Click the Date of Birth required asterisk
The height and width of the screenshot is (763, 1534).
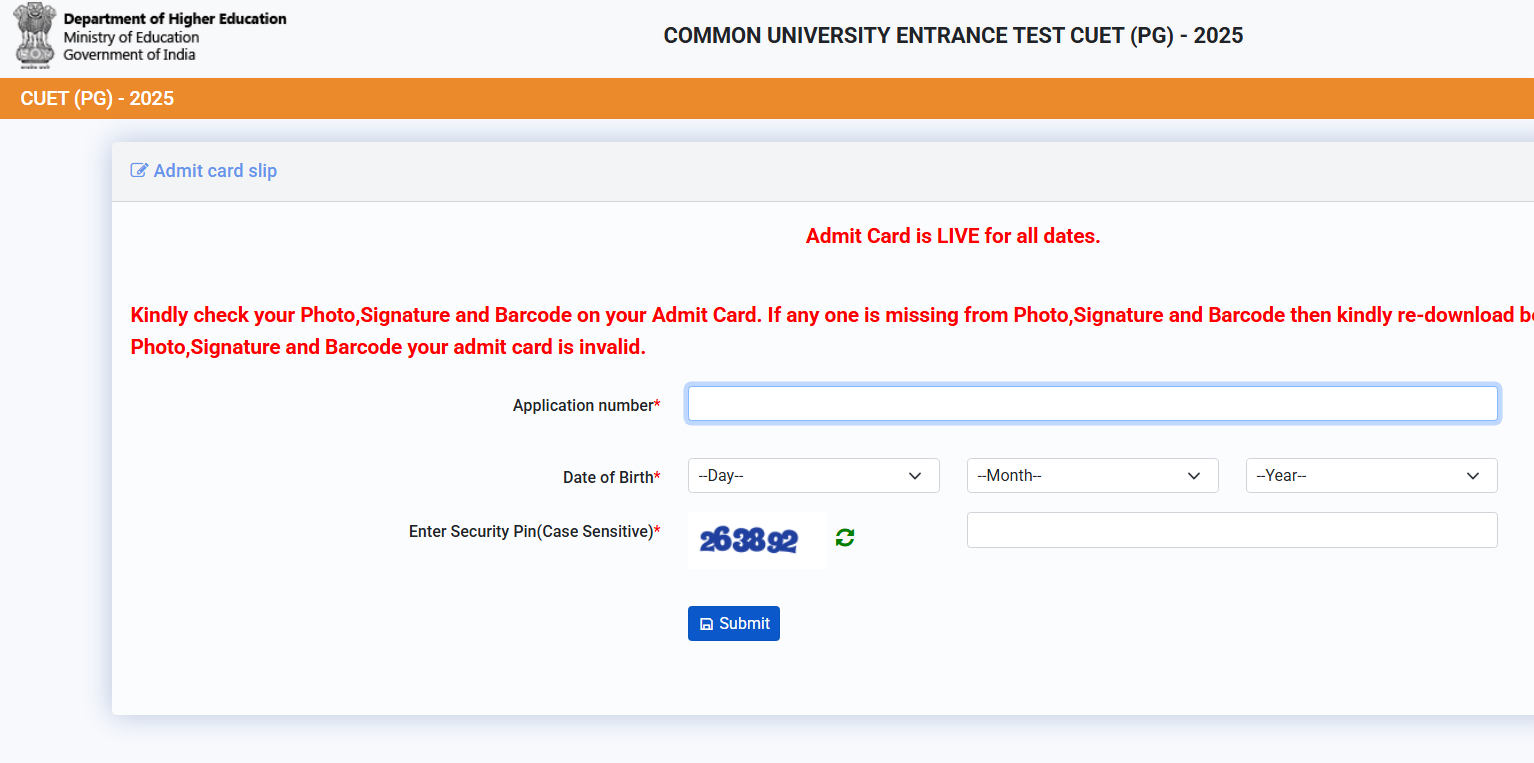point(657,477)
